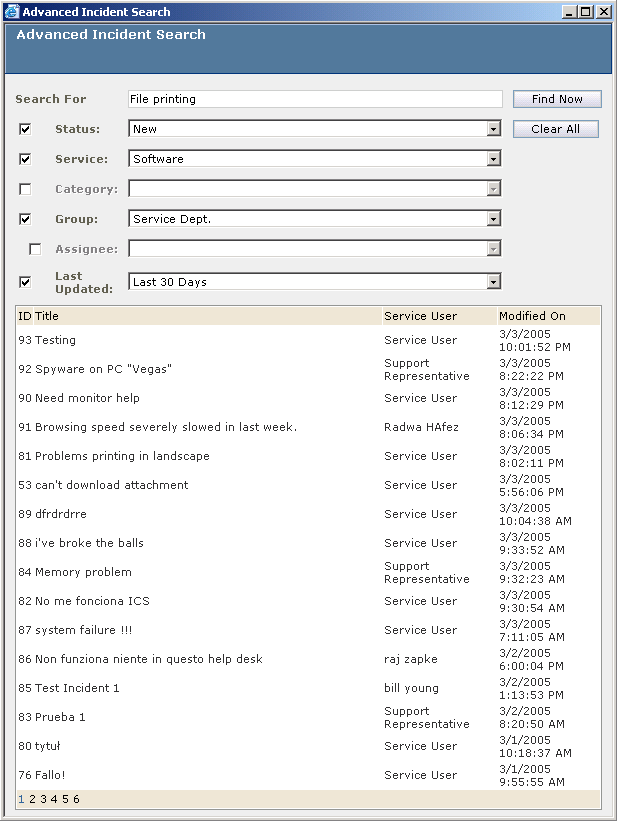
Task: Click the Clear All button
Action: coord(555,129)
